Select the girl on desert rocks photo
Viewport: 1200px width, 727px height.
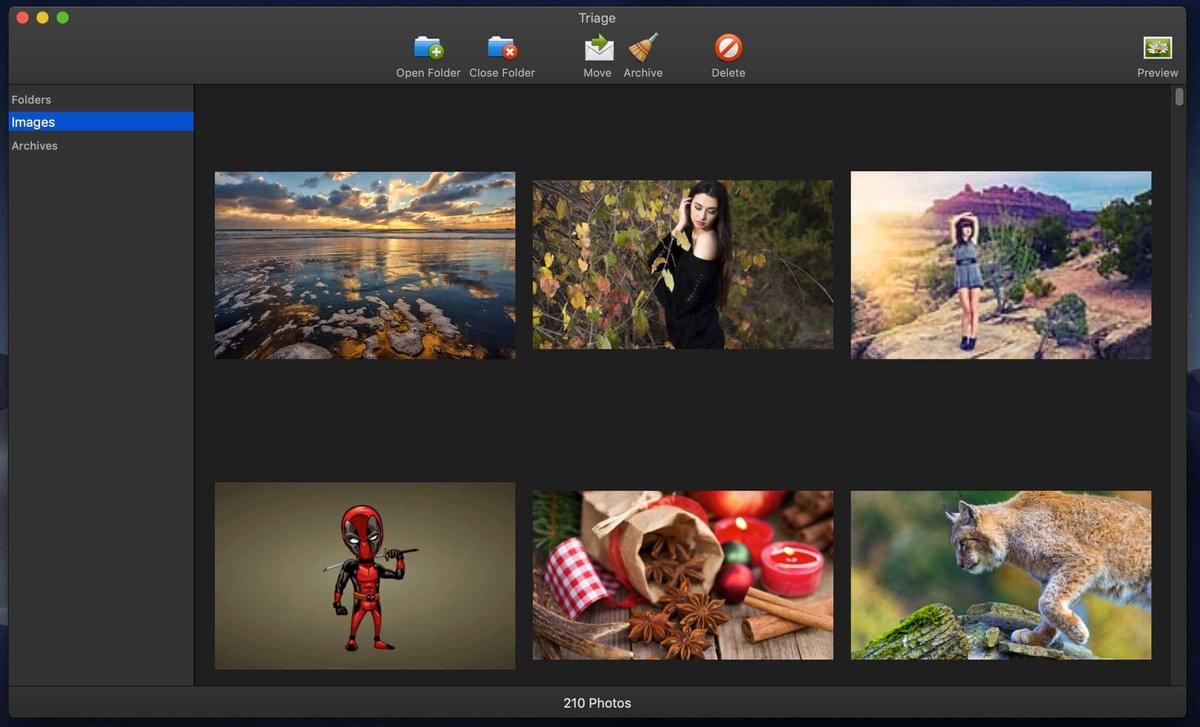(x=1001, y=265)
